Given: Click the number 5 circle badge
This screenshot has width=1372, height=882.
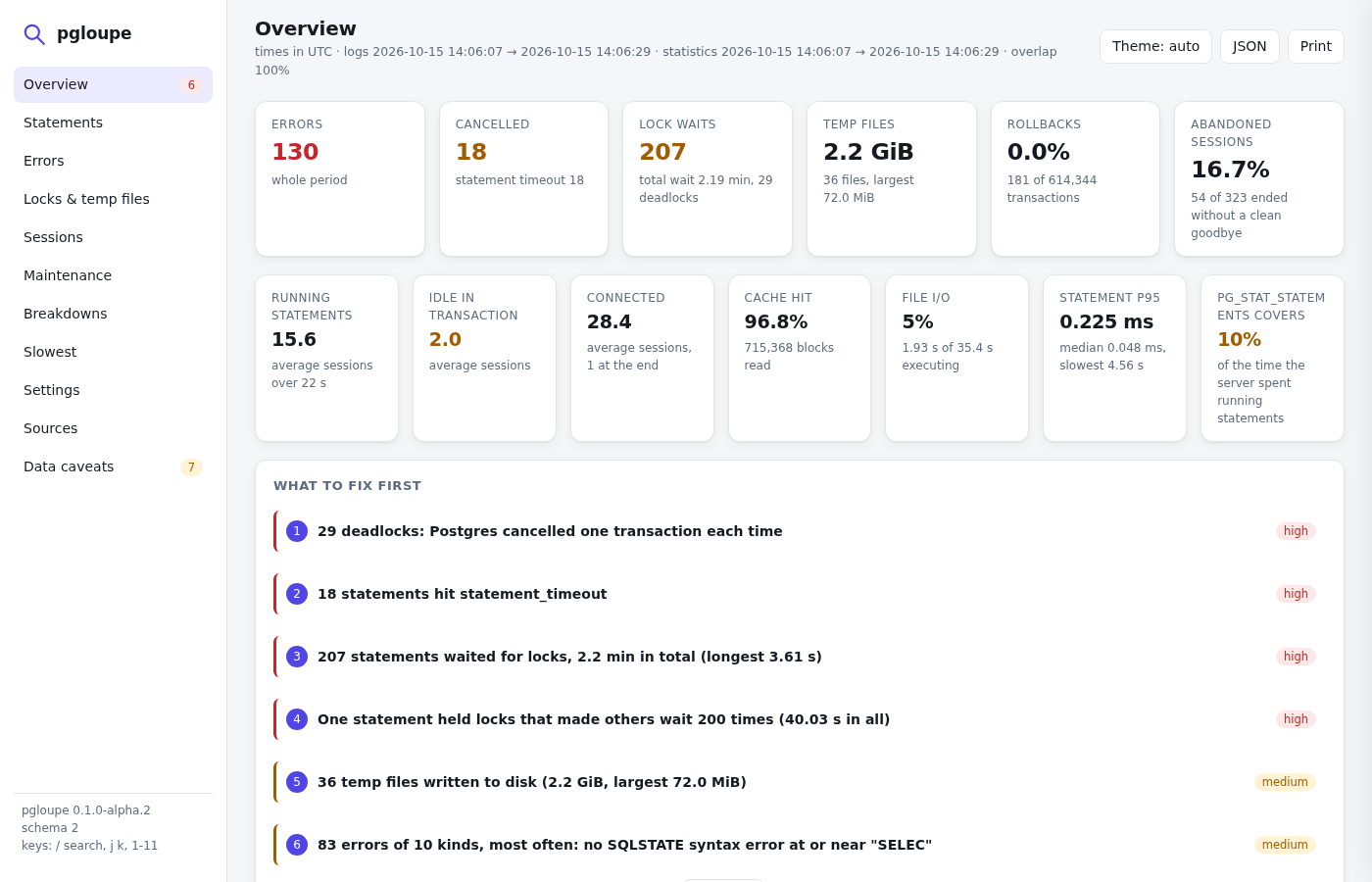Looking at the screenshot, I should 297,782.
